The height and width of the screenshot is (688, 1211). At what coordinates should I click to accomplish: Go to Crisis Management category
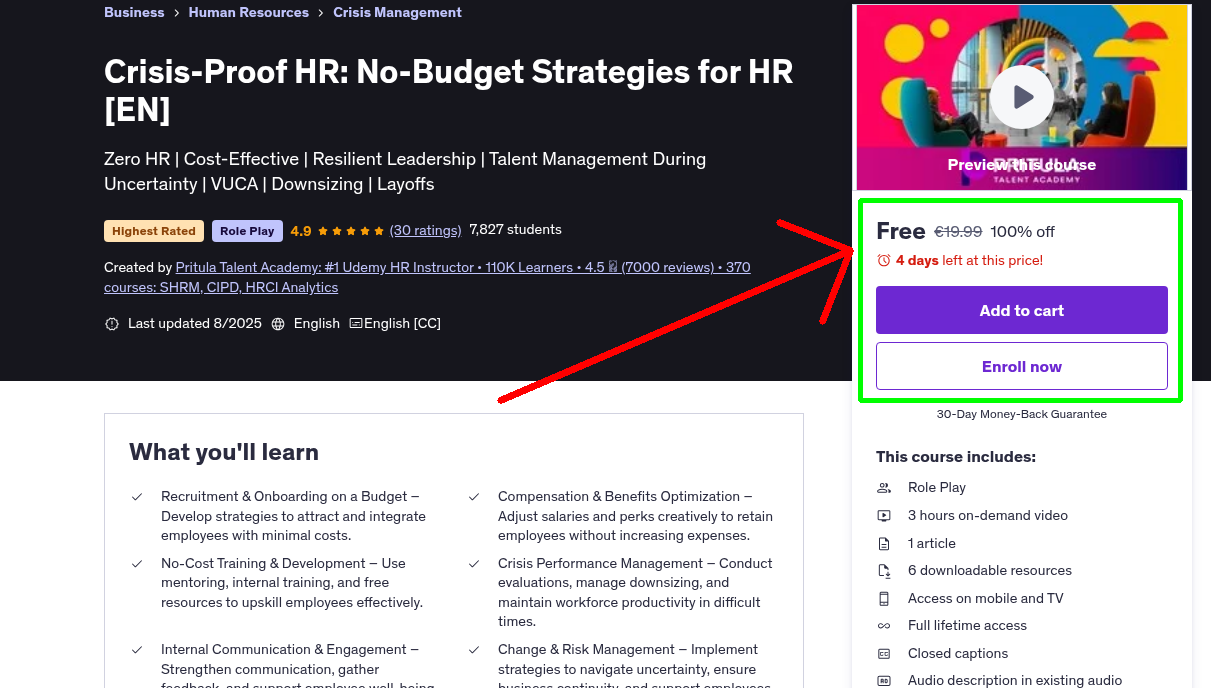(397, 12)
